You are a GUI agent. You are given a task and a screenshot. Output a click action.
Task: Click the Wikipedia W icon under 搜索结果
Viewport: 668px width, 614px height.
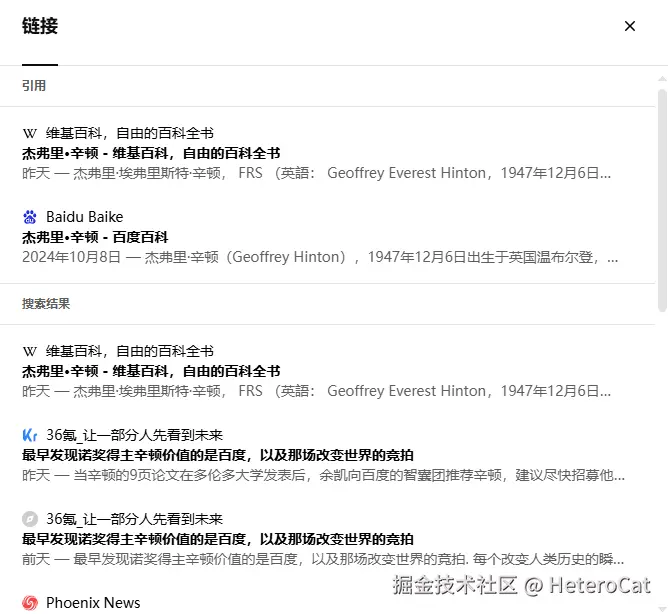30,352
